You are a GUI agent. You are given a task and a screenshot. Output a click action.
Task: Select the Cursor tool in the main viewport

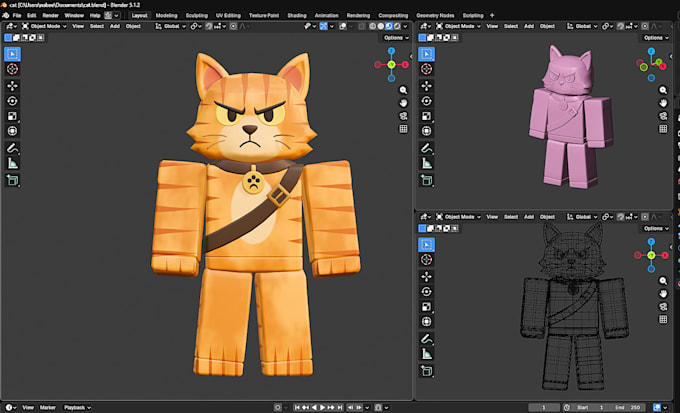(12, 69)
